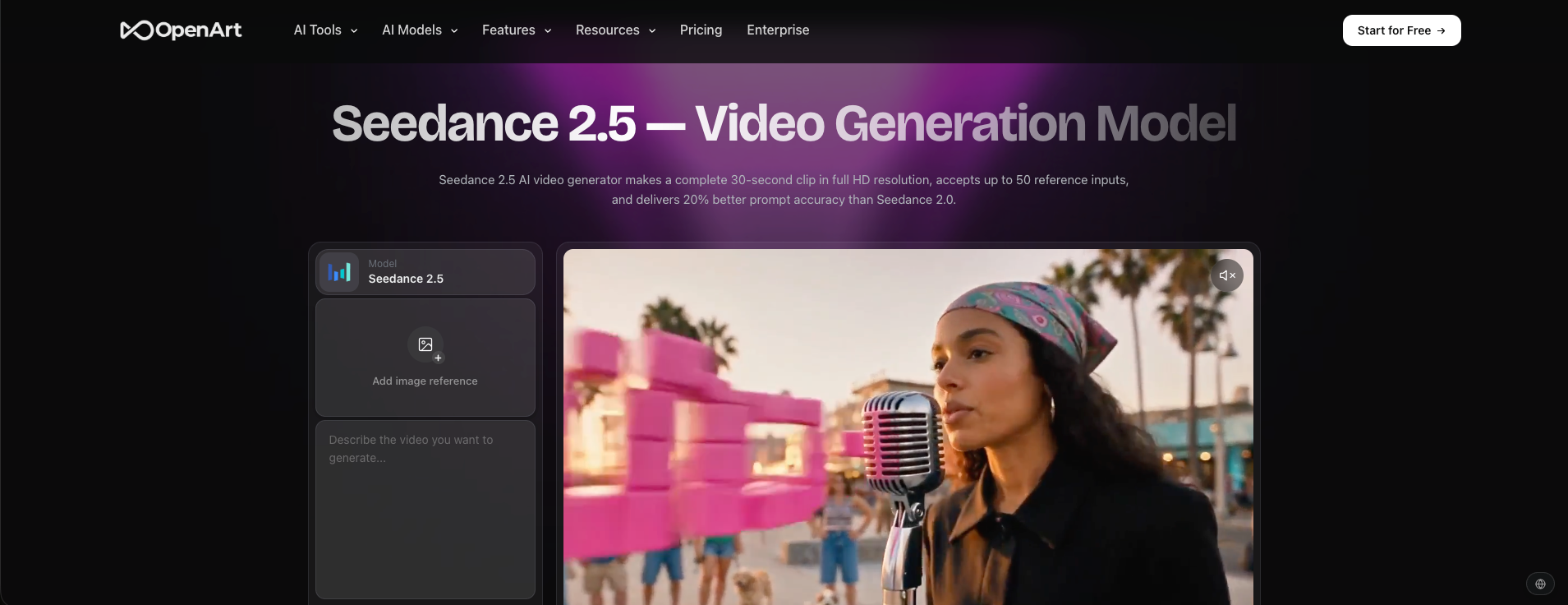Image resolution: width=1568 pixels, height=605 pixels.
Task: Open the Enterprise page
Action: point(778,30)
